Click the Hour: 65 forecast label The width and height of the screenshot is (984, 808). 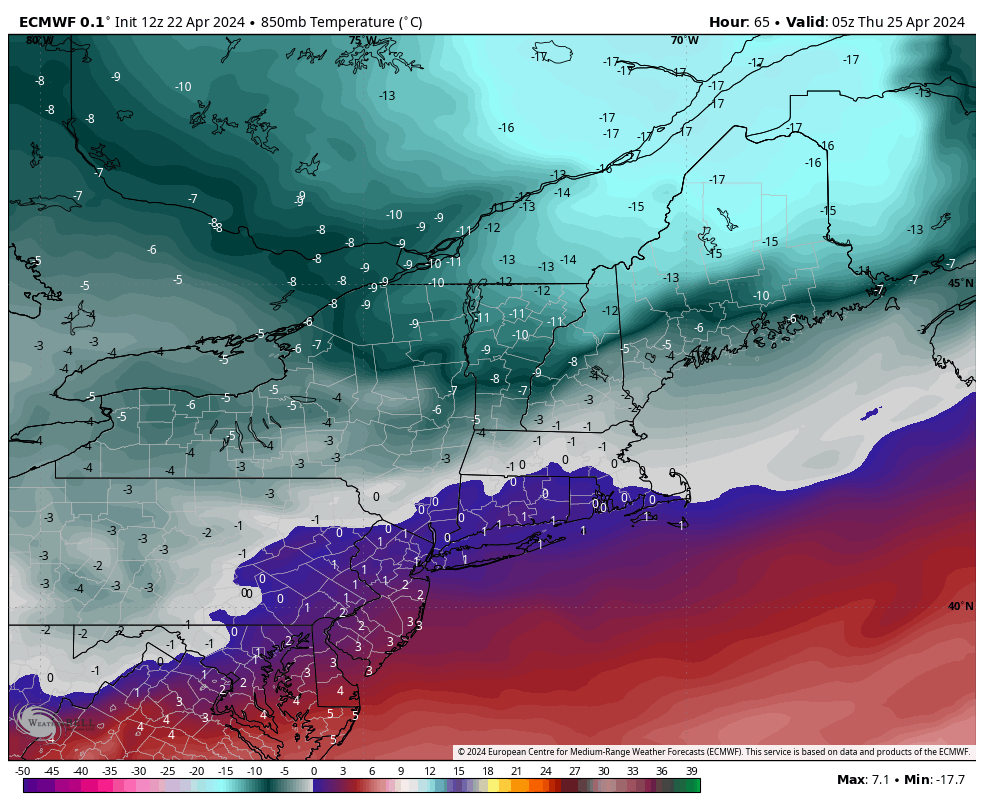[743, 22]
